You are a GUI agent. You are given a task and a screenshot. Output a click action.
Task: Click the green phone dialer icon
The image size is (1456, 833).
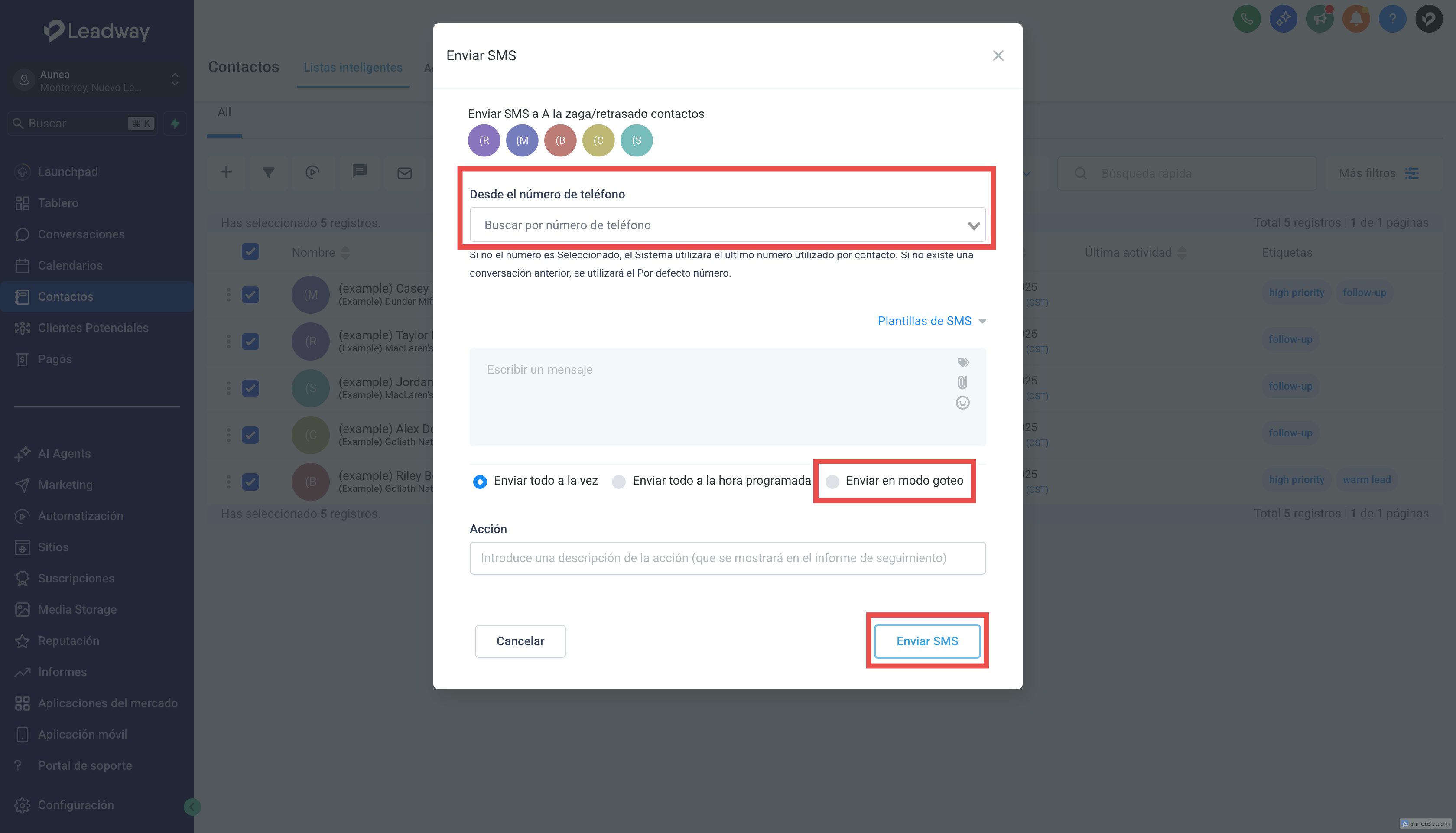1247,19
